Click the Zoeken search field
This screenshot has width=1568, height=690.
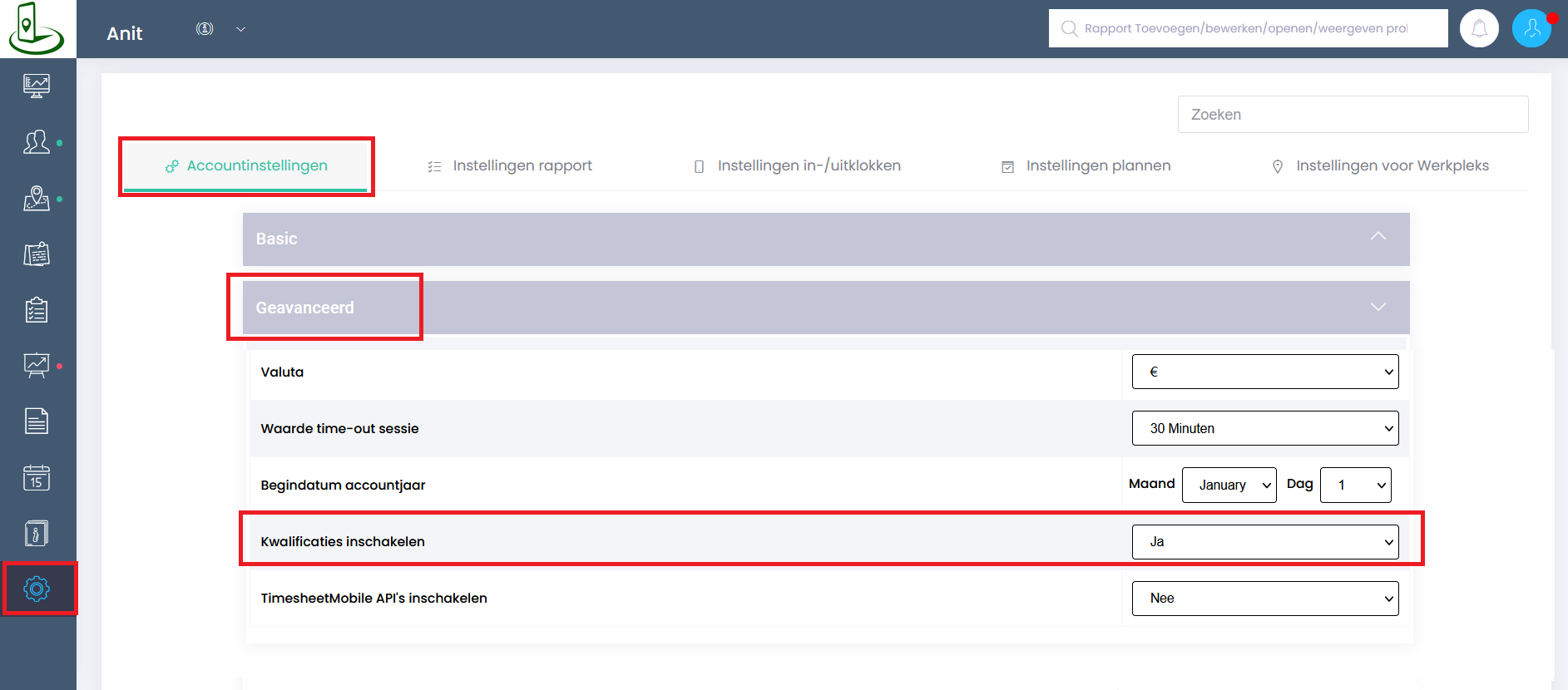1353,115
